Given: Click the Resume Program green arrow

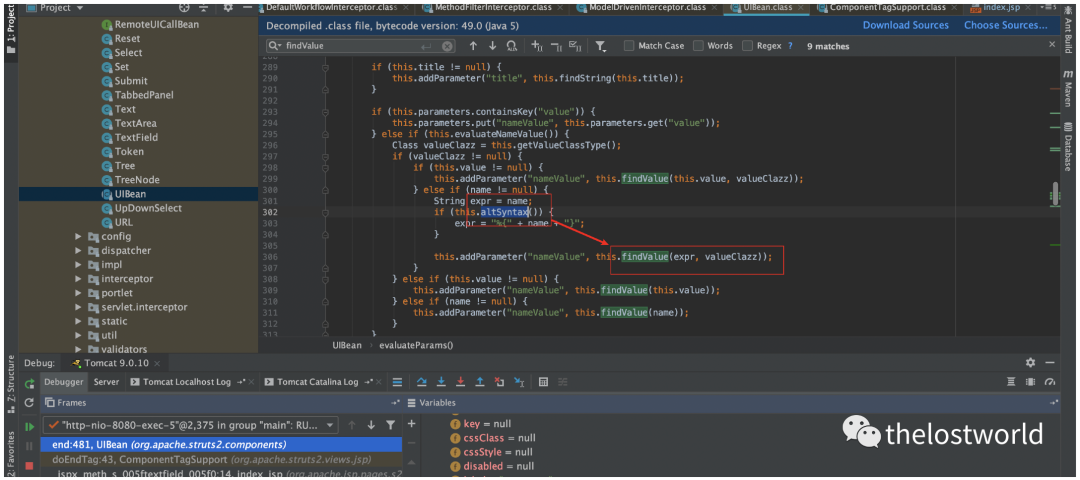Looking at the screenshot, I should (x=29, y=427).
